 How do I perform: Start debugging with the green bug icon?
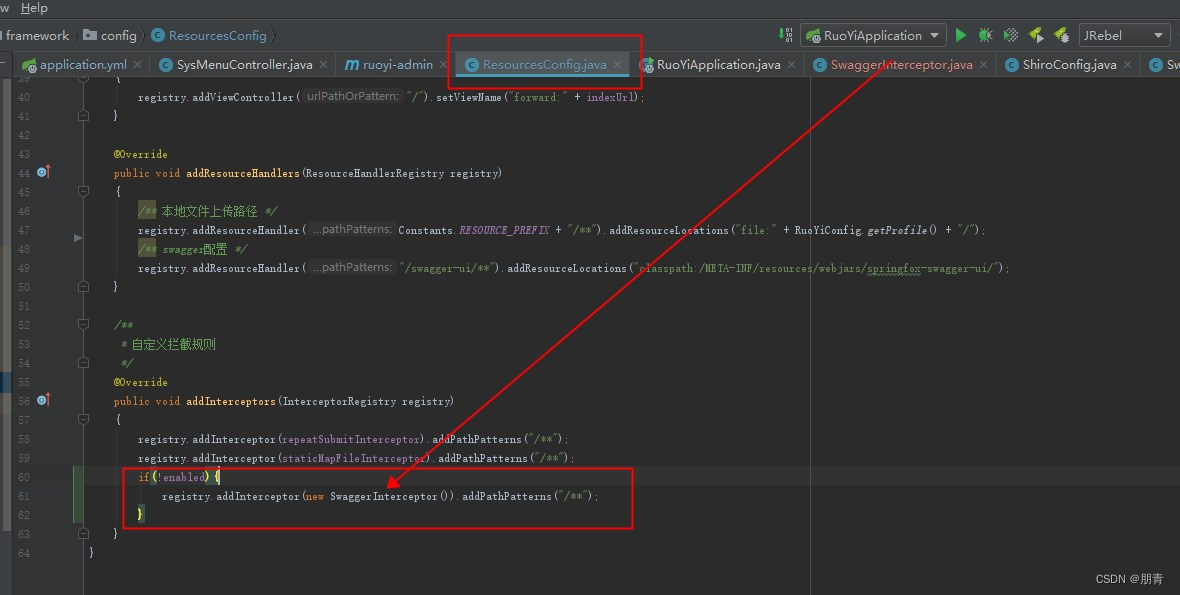point(985,35)
